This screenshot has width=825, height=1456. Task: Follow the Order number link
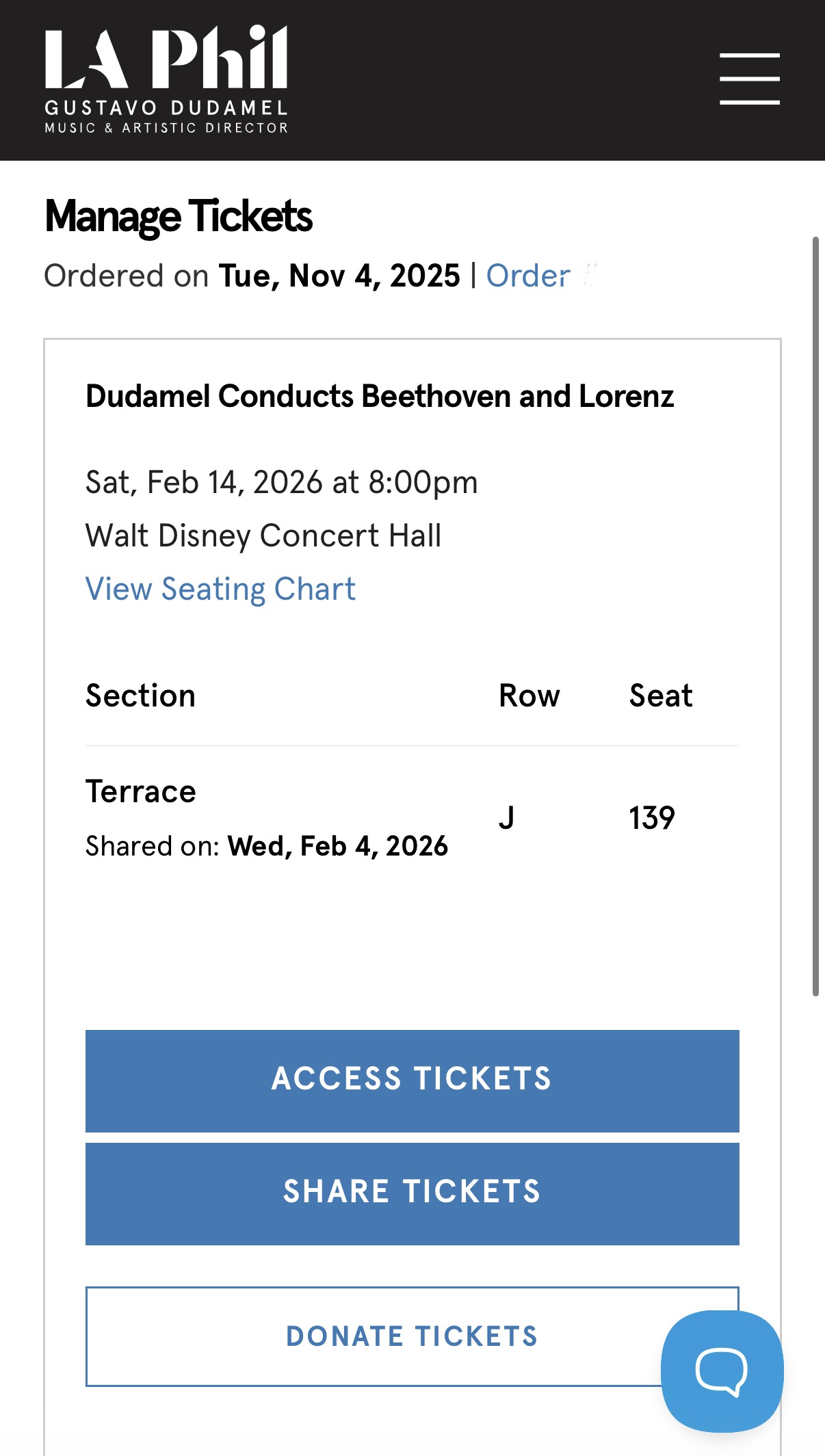[x=528, y=276]
